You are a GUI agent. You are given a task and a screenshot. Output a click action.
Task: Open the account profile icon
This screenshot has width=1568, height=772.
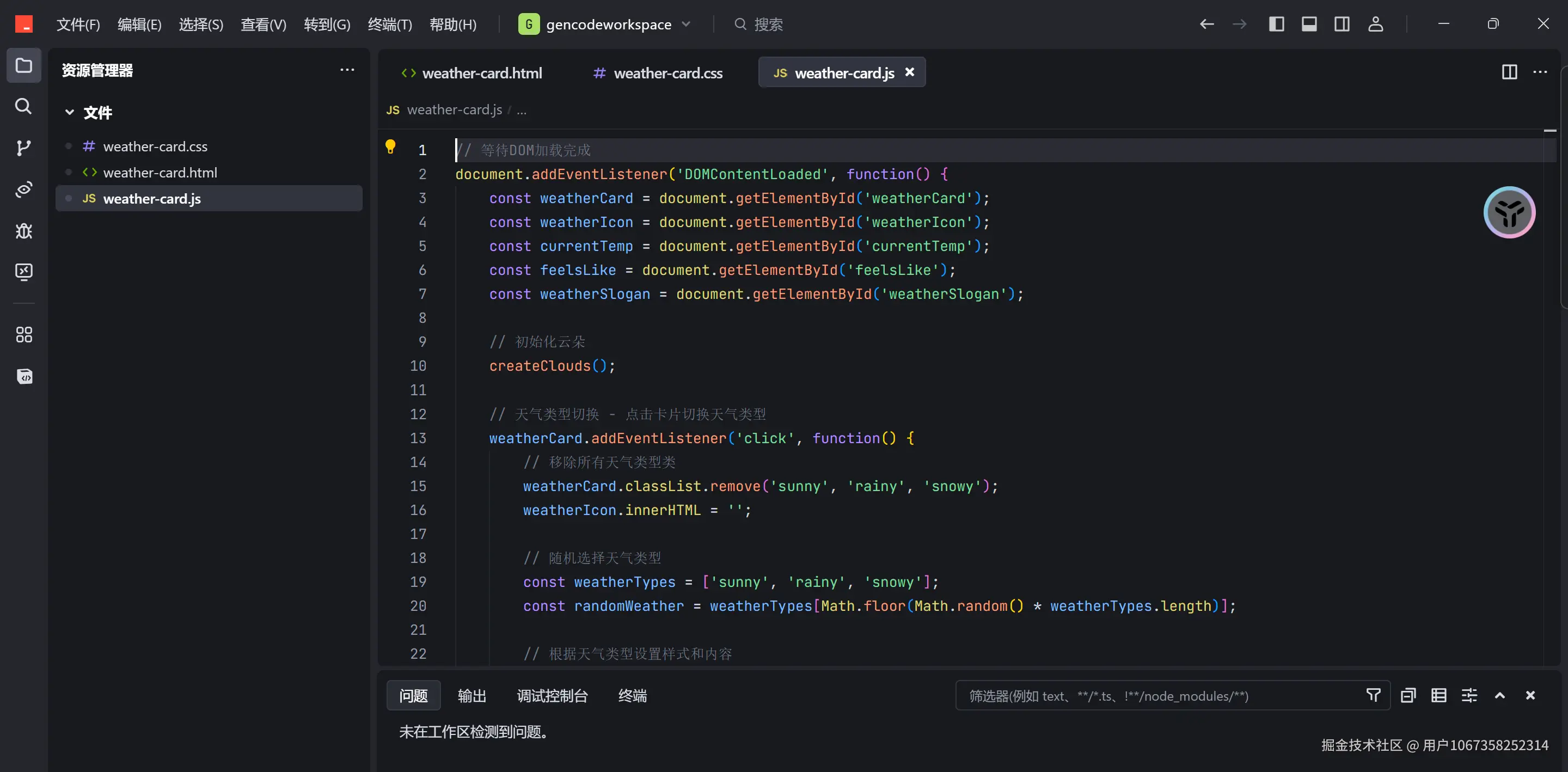(x=1375, y=24)
